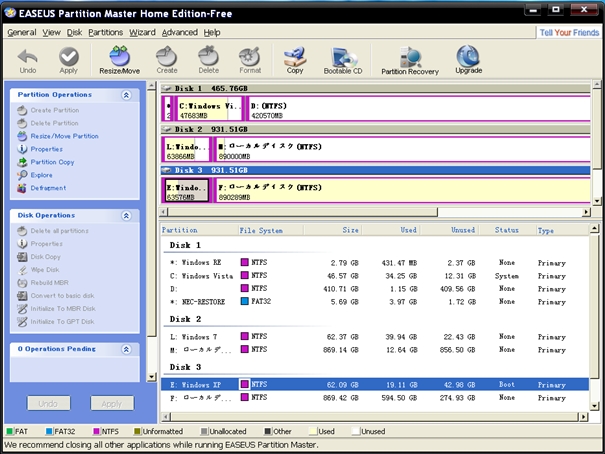
Task: Click Rebuild MBR in Disk Operations
Action: (x=49, y=282)
